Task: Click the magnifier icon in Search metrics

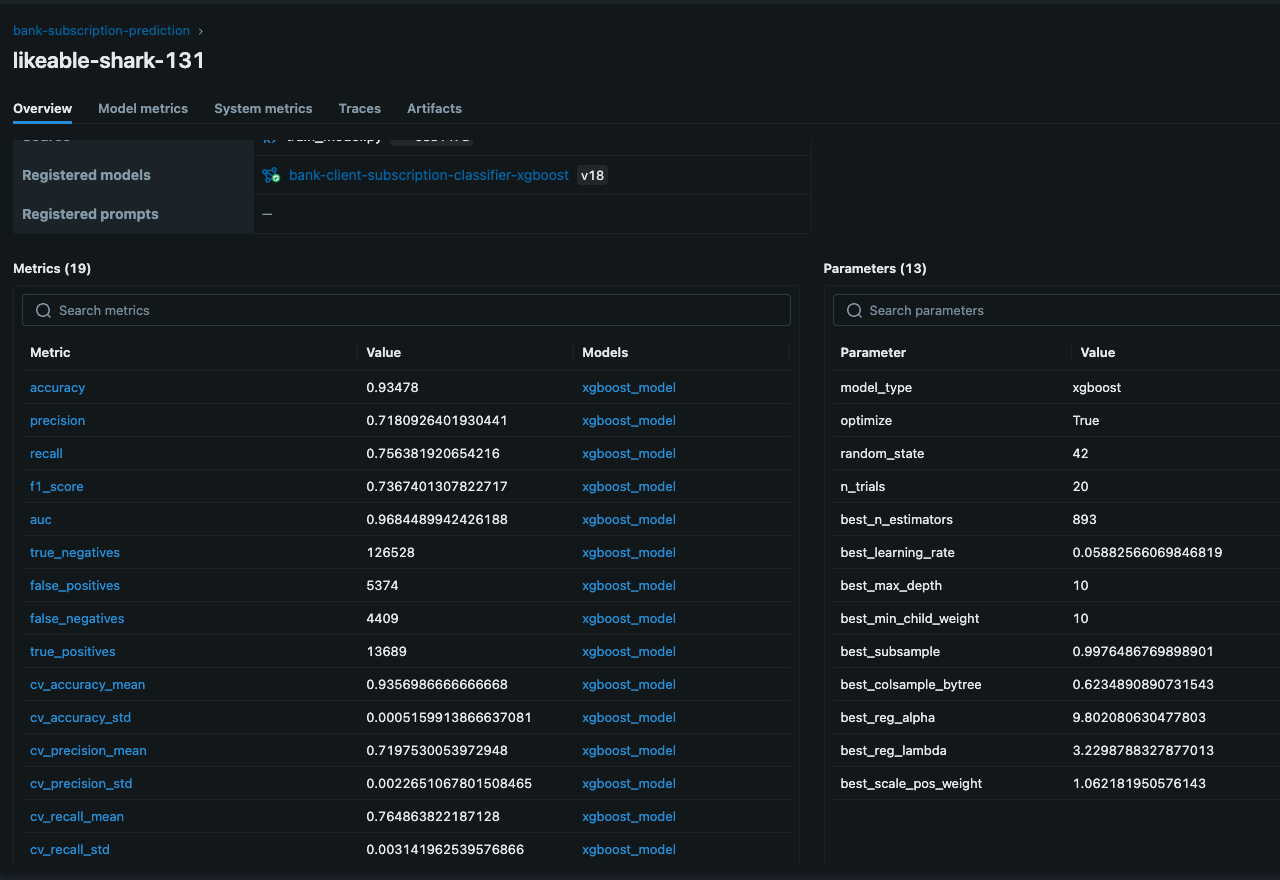Action: (43, 311)
